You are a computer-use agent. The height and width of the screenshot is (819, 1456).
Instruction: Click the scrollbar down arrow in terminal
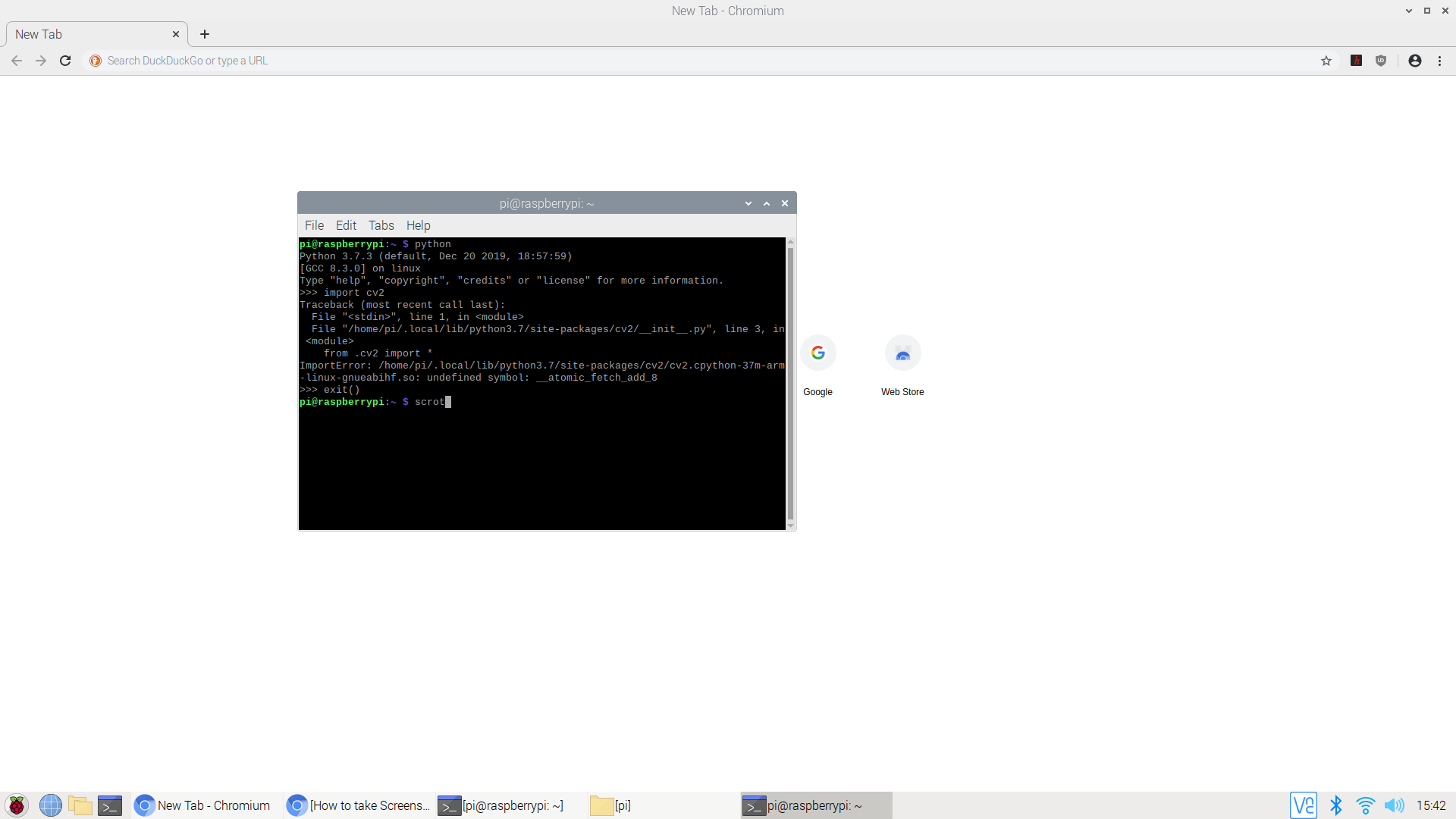point(790,526)
